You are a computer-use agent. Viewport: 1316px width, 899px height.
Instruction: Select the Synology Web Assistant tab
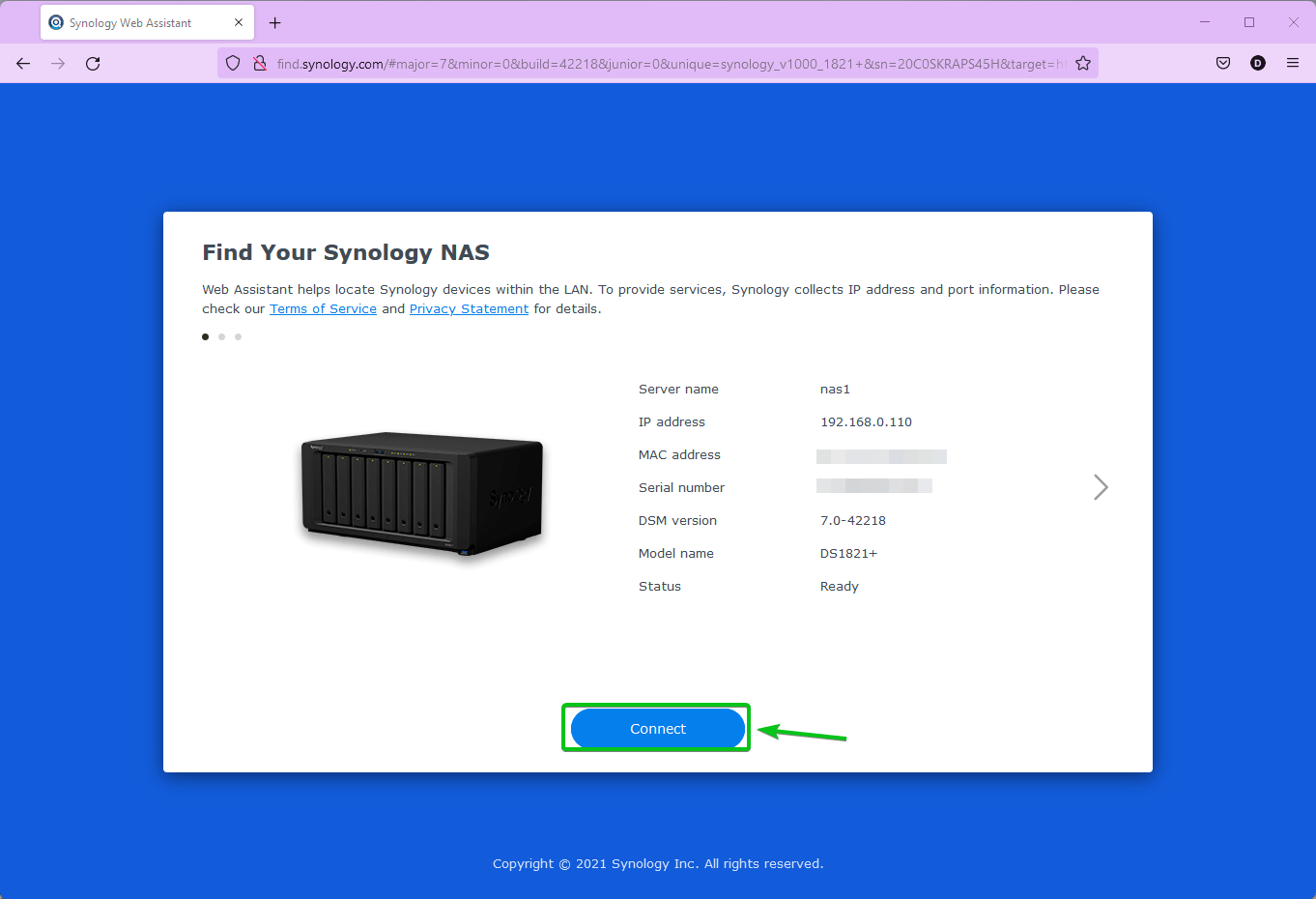pyautogui.click(x=135, y=21)
